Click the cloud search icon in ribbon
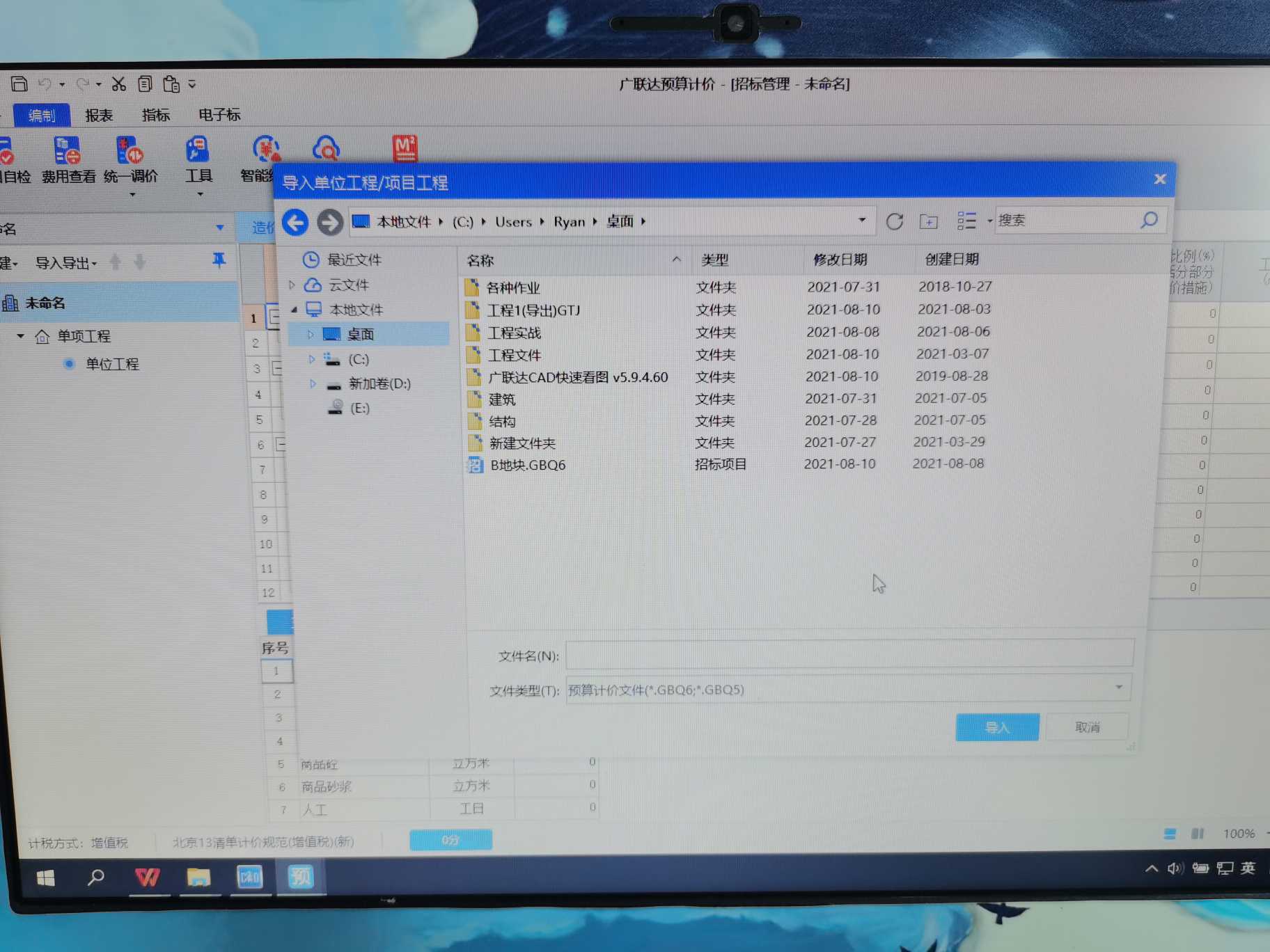Image resolution: width=1270 pixels, height=952 pixels. click(x=326, y=148)
